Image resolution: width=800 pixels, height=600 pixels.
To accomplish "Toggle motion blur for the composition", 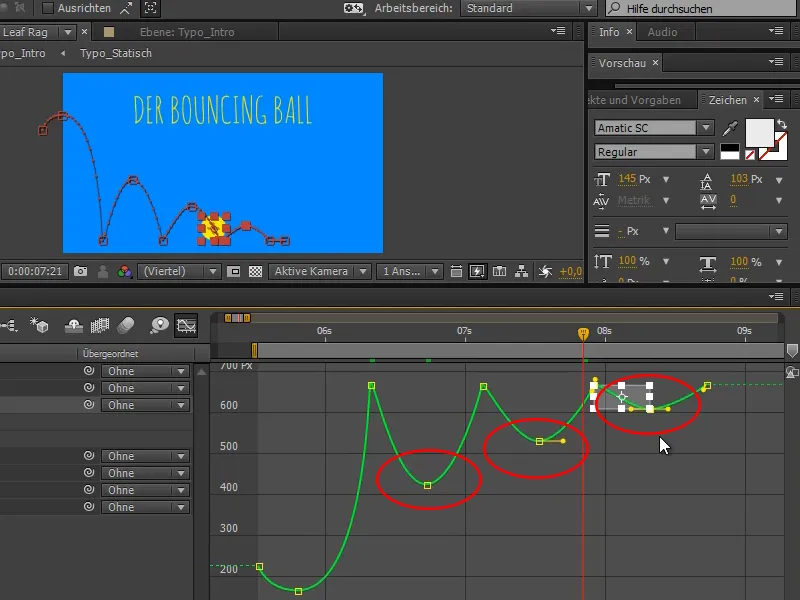I will 126,325.
